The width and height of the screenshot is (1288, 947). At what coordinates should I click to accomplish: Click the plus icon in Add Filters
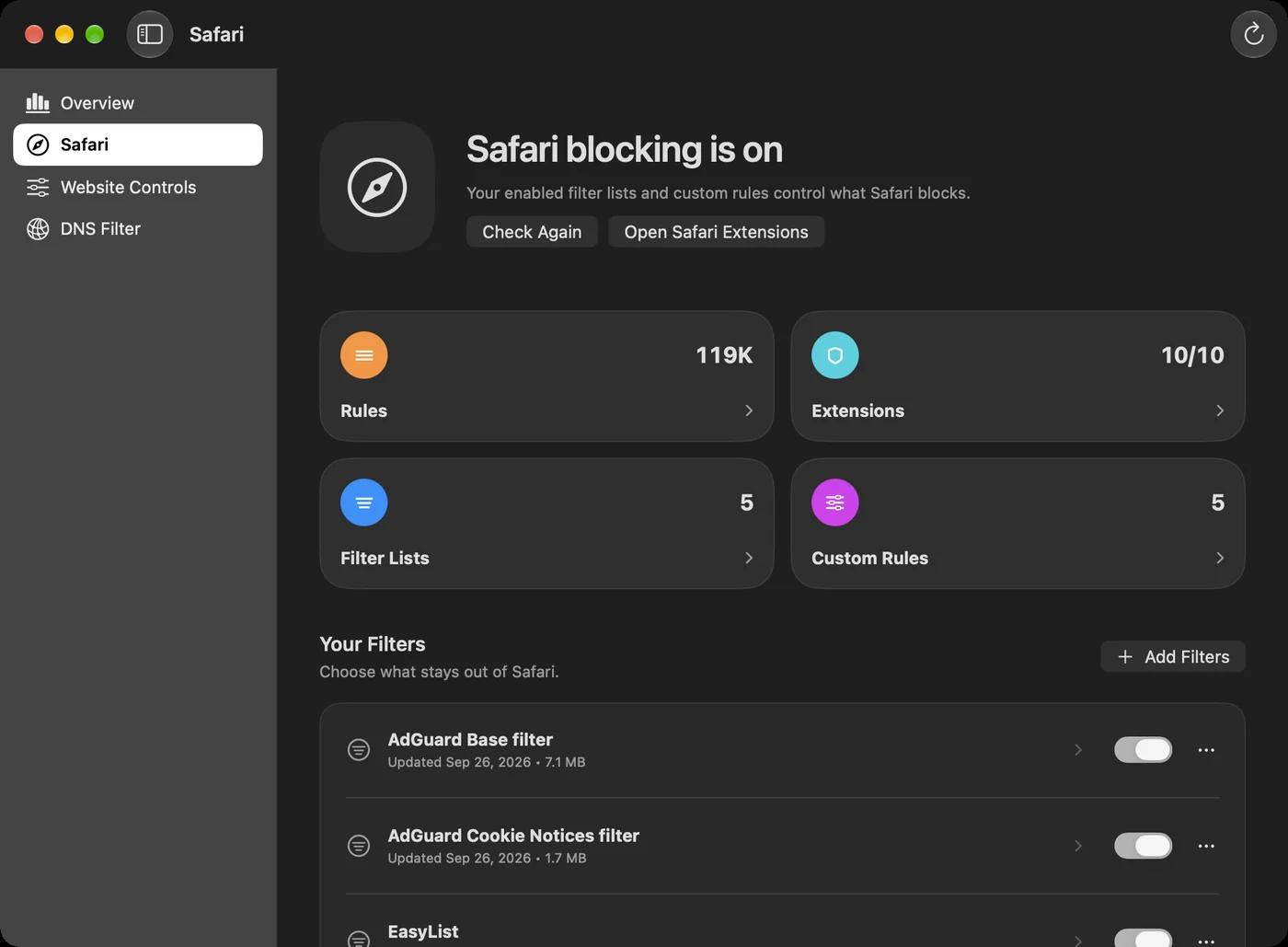1125,656
